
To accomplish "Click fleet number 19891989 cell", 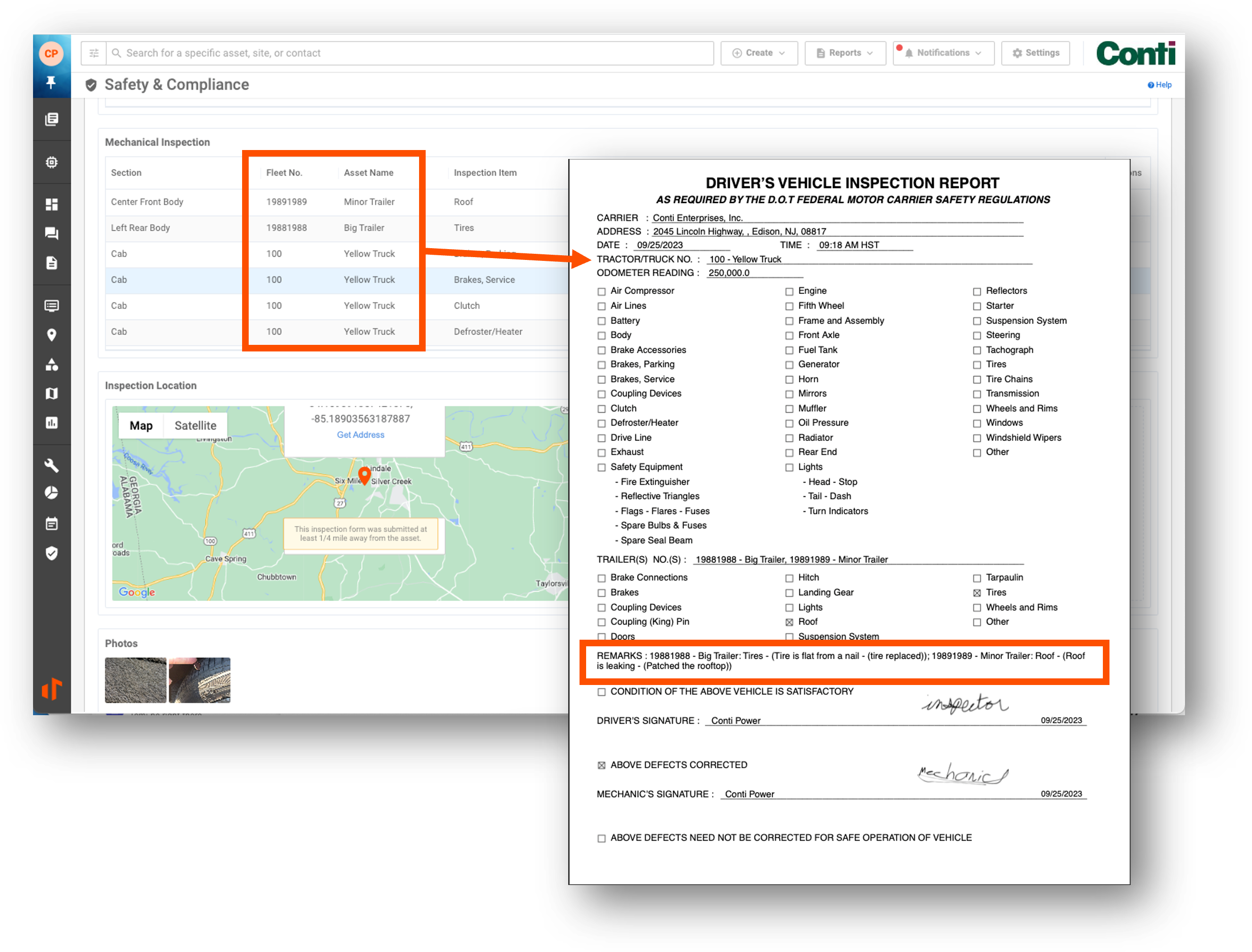I will [x=286, y=202].
